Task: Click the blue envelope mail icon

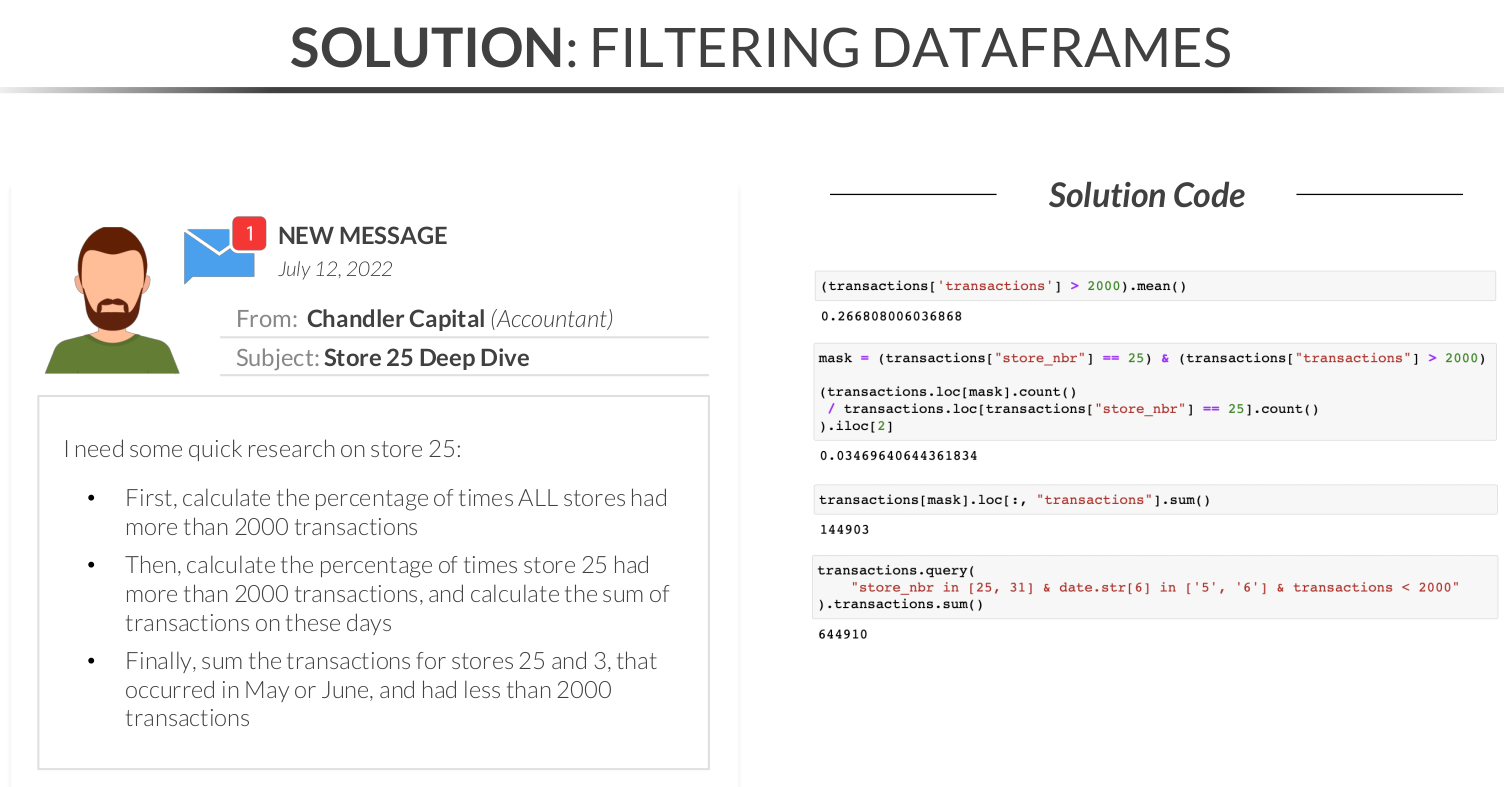Action: tap(215, 257)
